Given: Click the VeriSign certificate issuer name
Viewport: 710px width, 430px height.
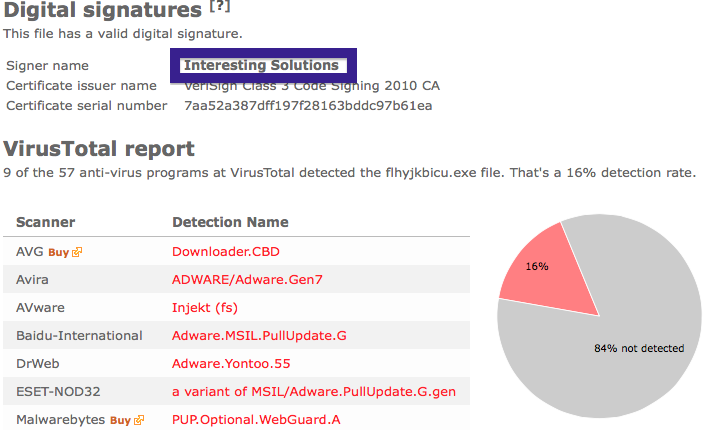Looking at the screenshot, I should click(312, 86).
